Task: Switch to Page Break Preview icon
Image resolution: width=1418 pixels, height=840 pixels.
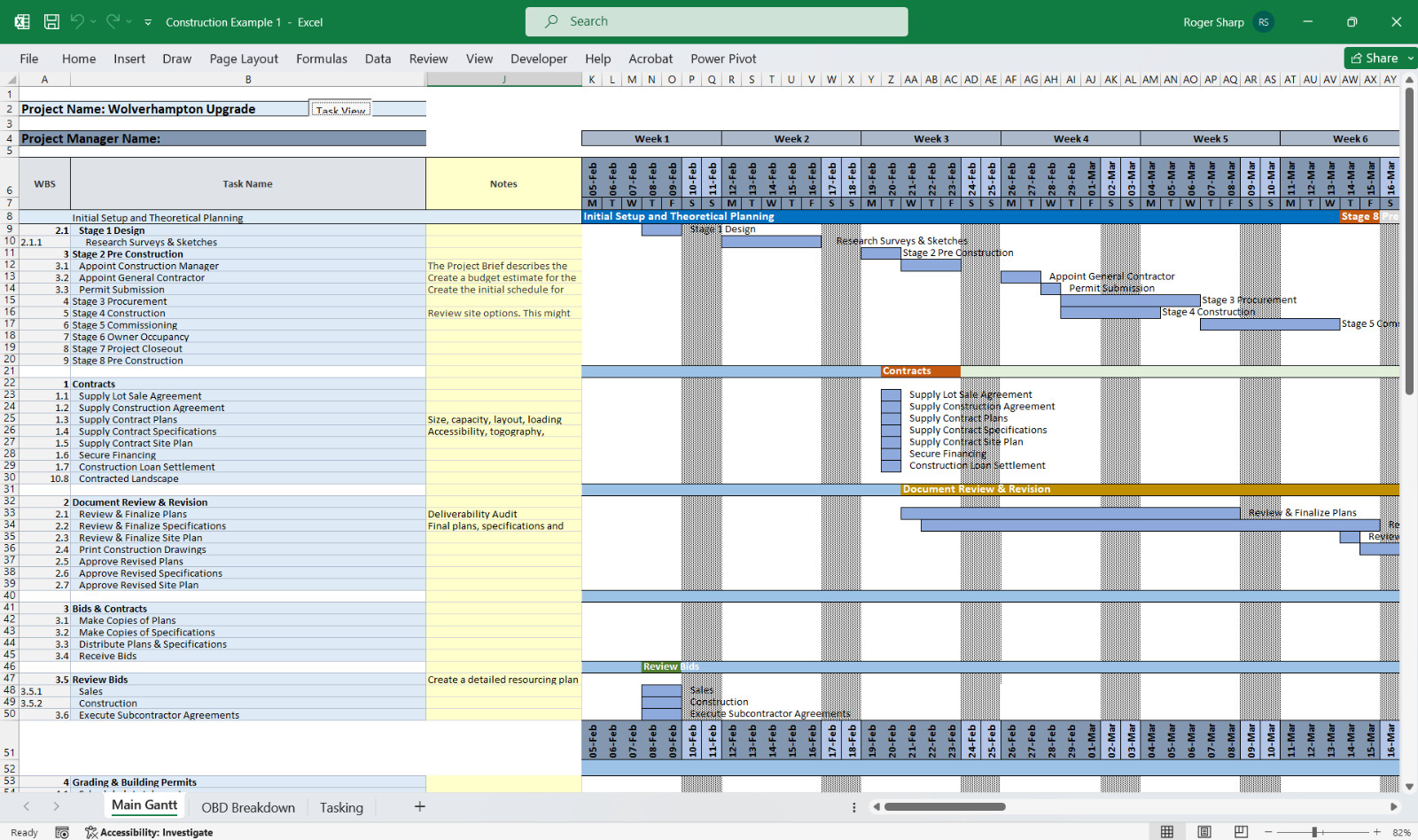Action: pos(1242,832)
